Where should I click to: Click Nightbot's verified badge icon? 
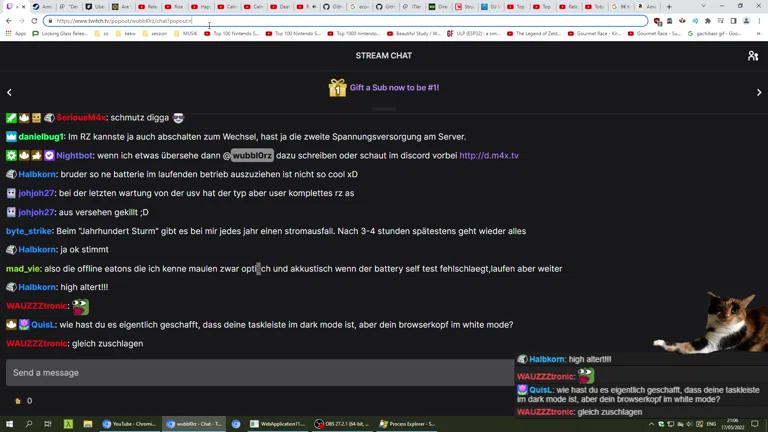(49, 156)
